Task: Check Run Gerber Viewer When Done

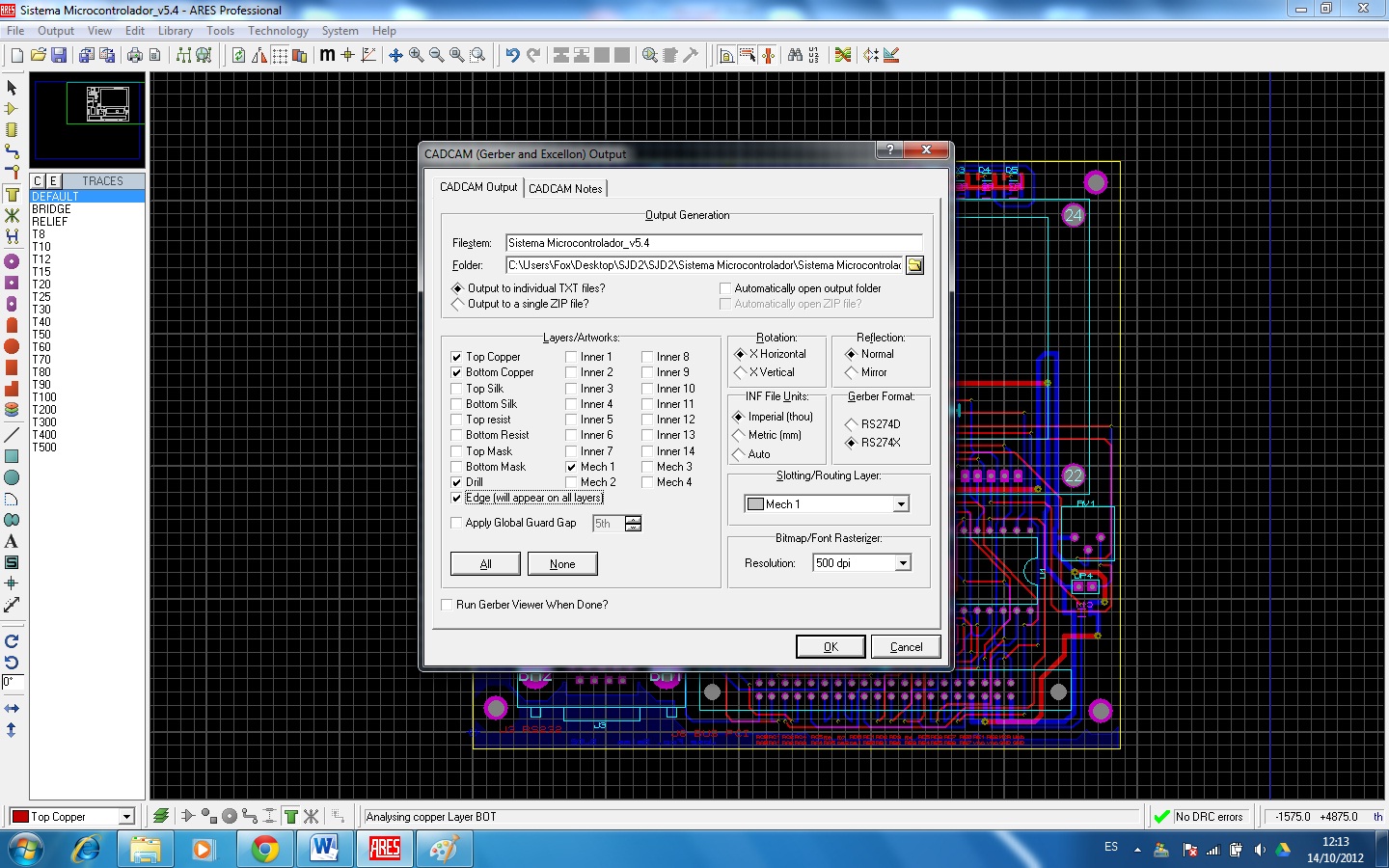Action: coord(447,605)
